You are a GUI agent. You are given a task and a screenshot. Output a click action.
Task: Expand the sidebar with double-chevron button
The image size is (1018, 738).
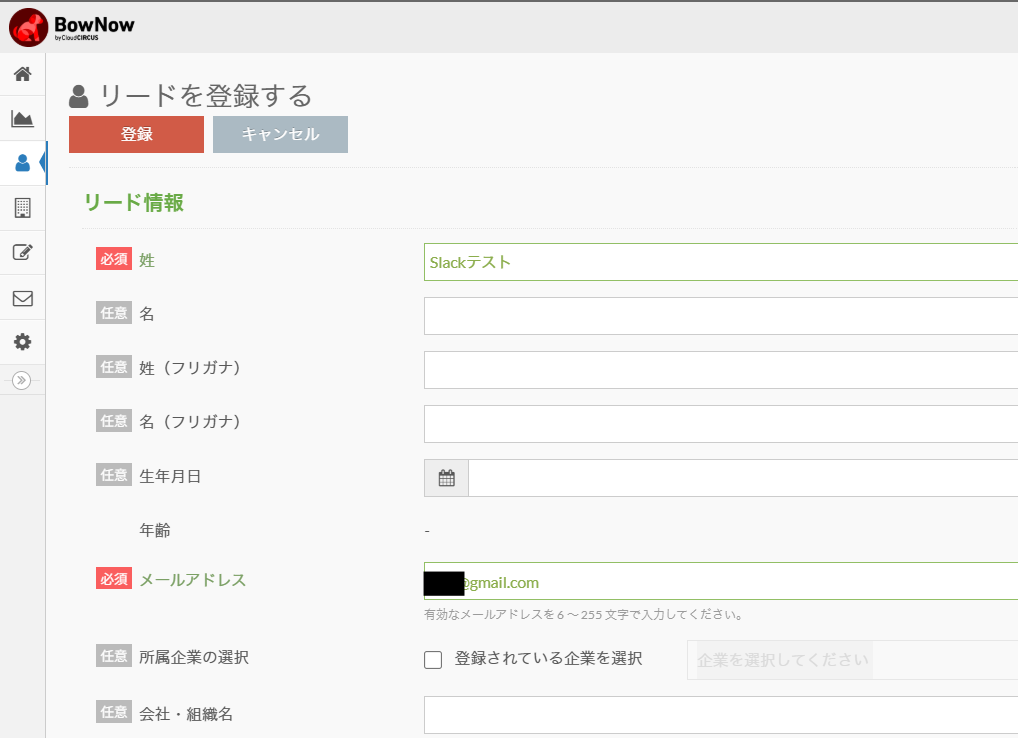click(22, 380)
